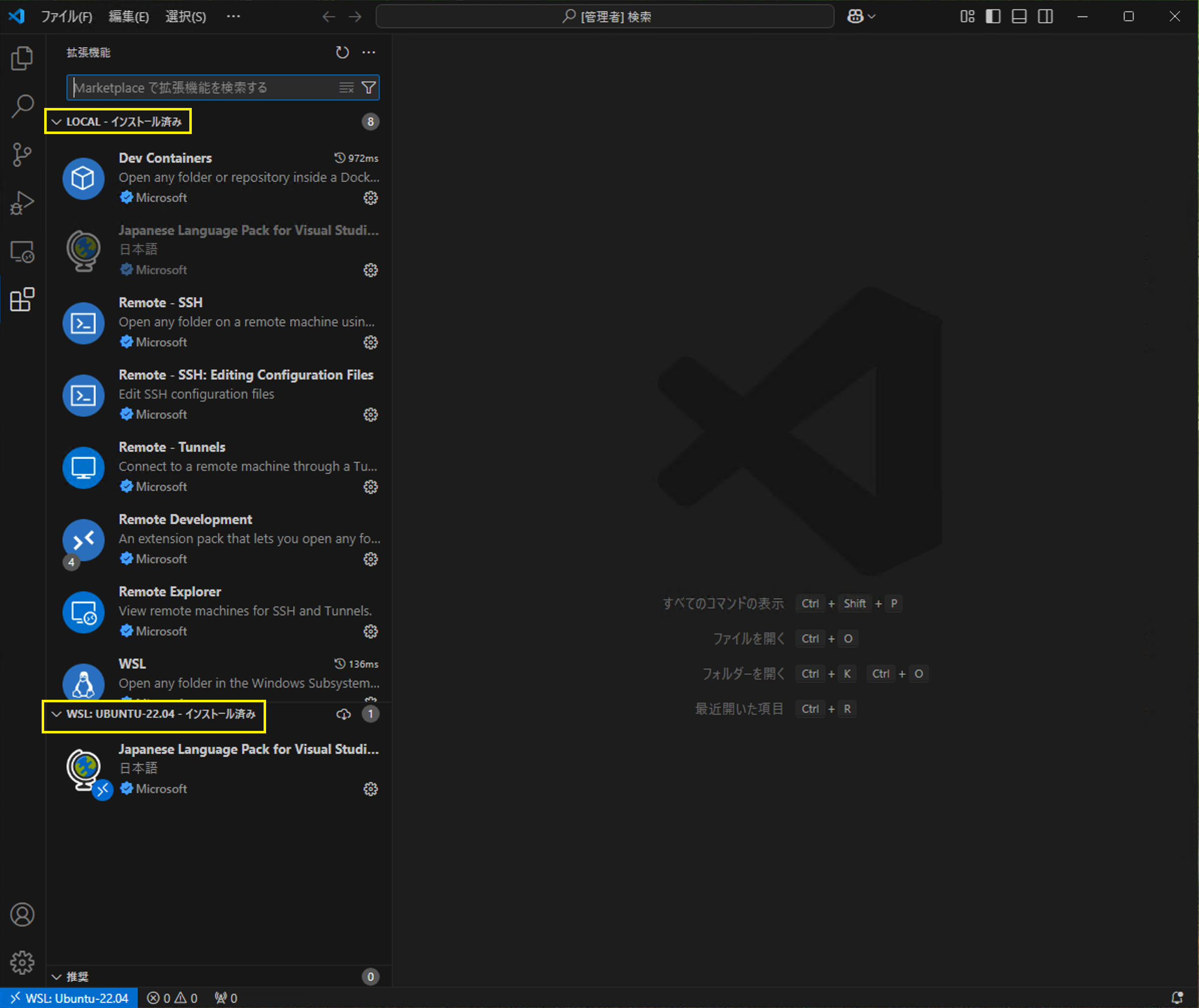This screenshot has height=1008, width=1199.
Task: Click the 136ms activation time label
Action: (x=356, y=664)
